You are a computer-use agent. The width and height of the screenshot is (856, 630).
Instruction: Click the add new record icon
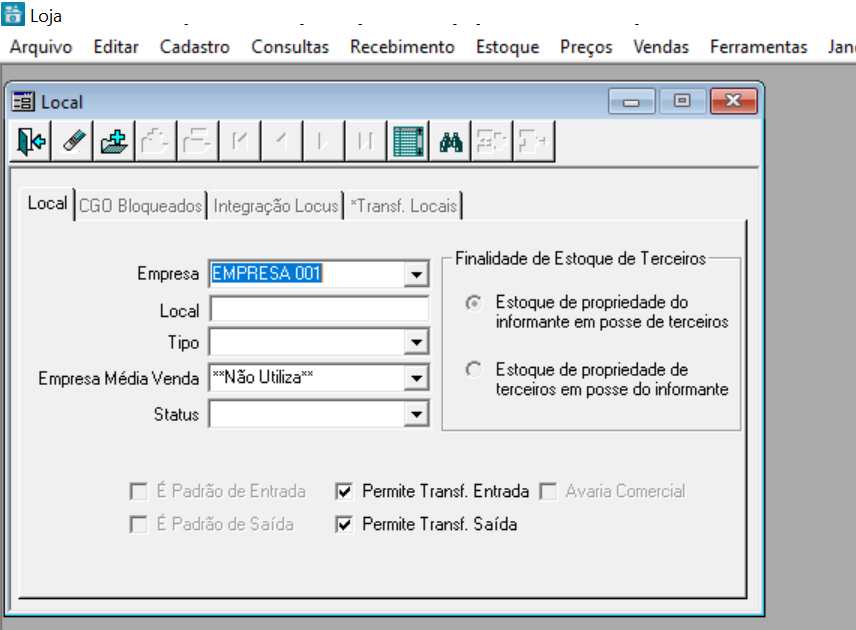tap(114, 141)
